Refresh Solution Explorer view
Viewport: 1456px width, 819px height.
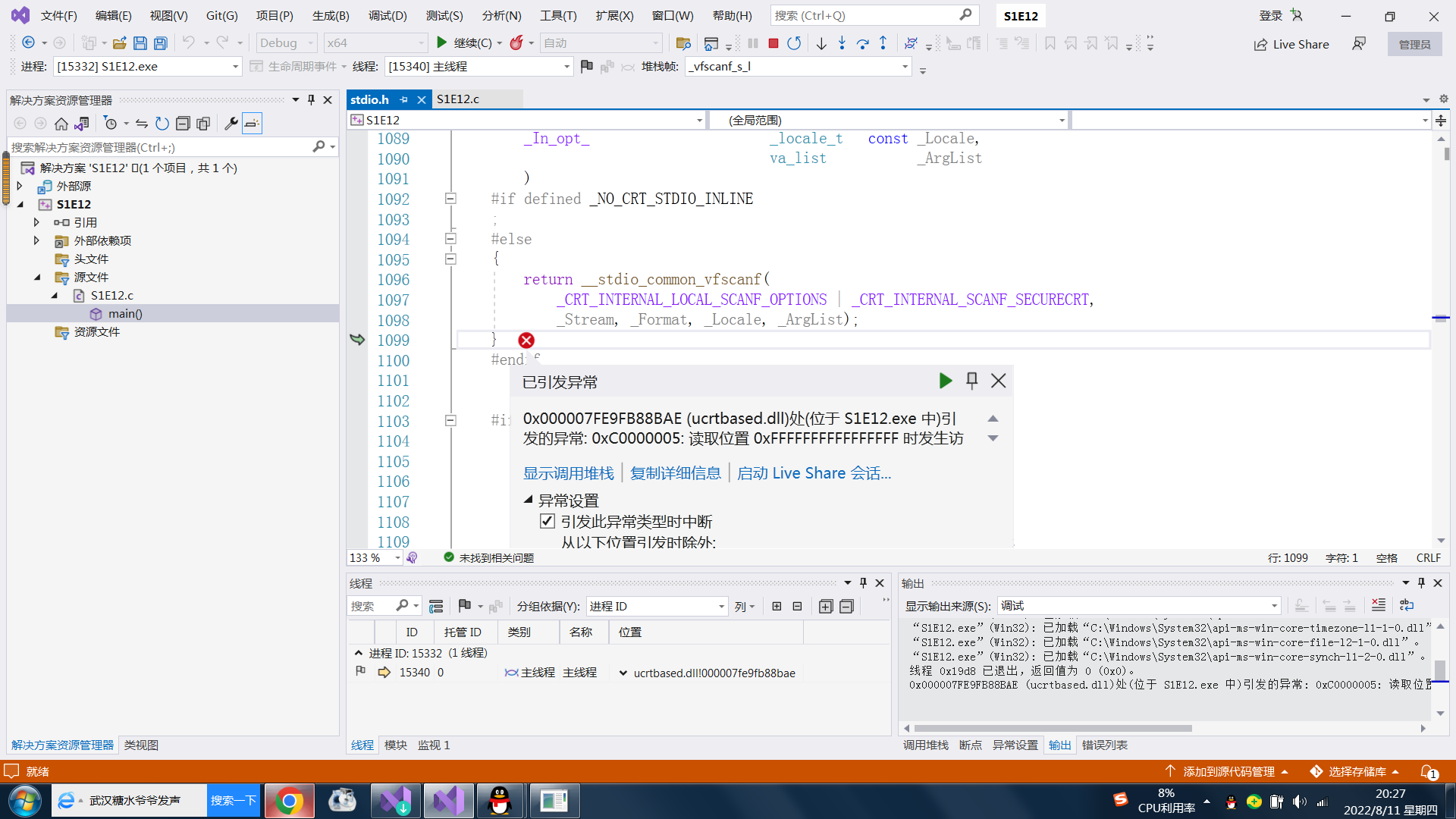(x=162, y=124)
